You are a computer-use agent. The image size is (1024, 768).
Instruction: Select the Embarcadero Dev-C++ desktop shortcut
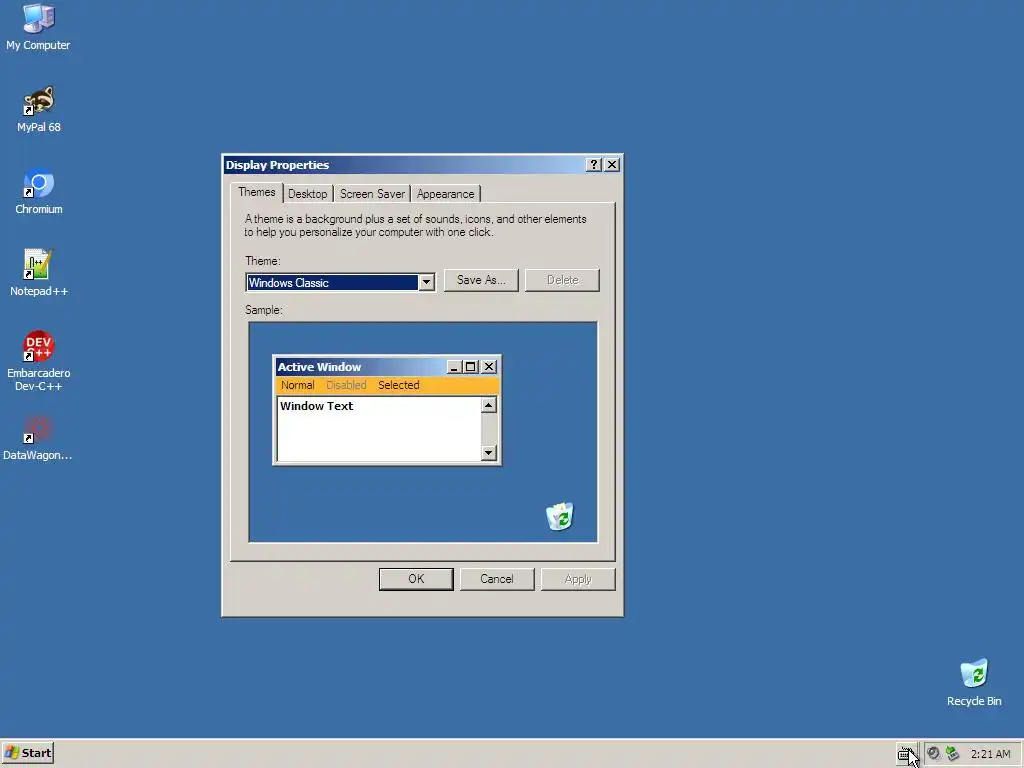coord(39,361)
